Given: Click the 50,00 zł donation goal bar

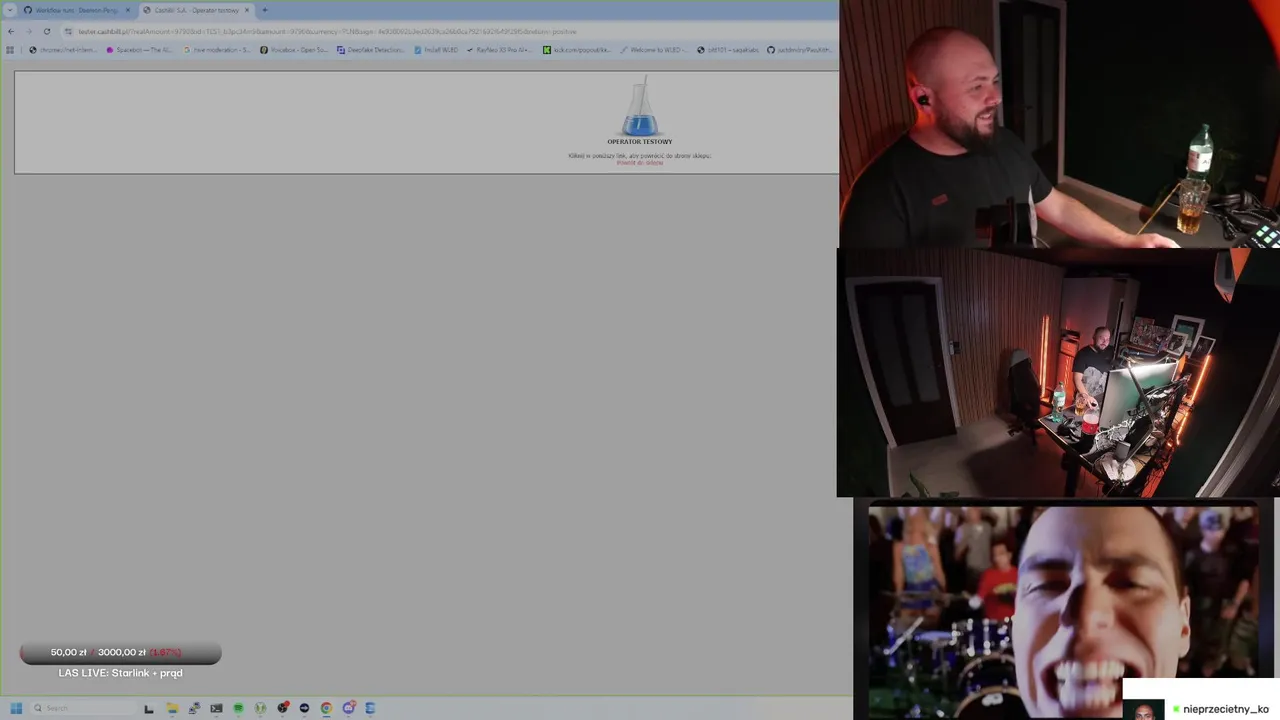Looking at the screenshot, I should point(120,653).
